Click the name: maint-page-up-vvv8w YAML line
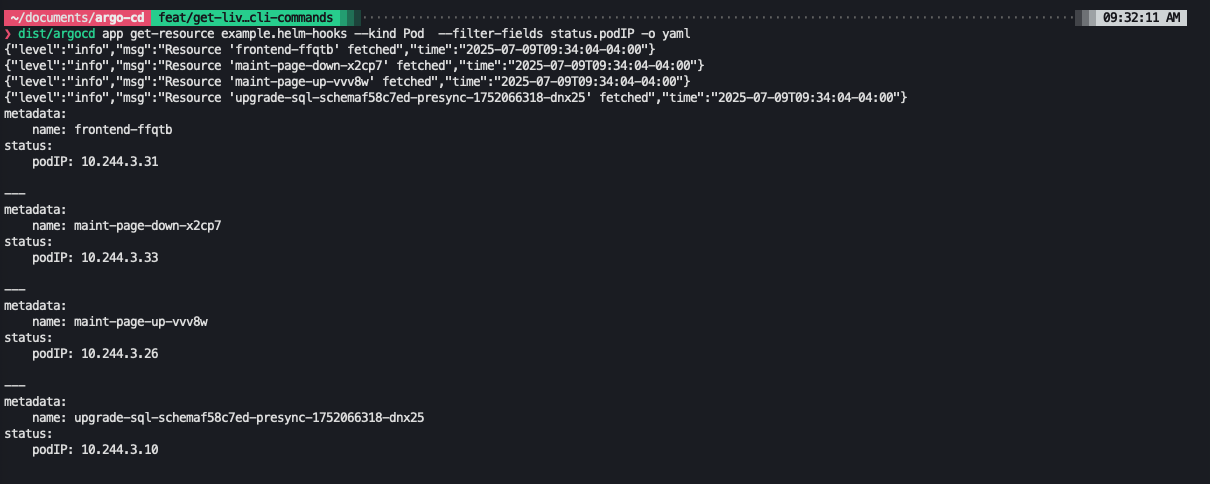 (x=119, y=321)
